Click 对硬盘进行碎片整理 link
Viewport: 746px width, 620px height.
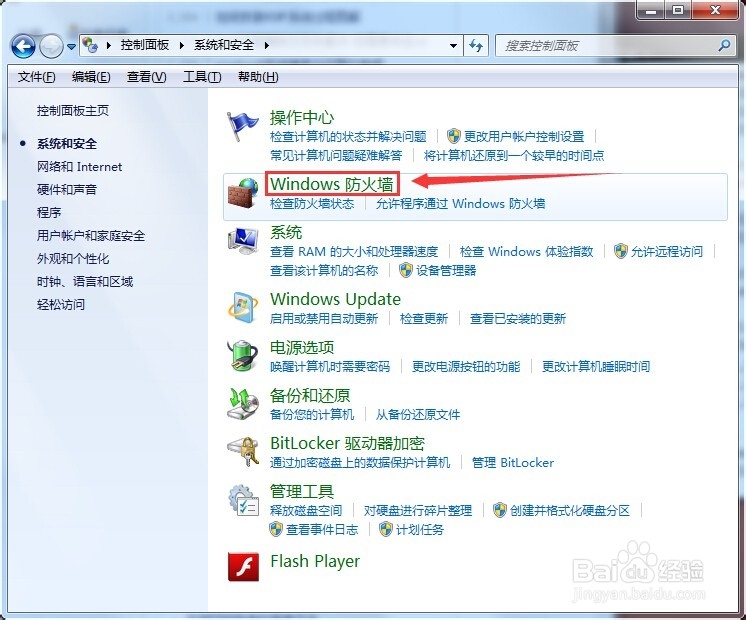click(x=418, y=511)
